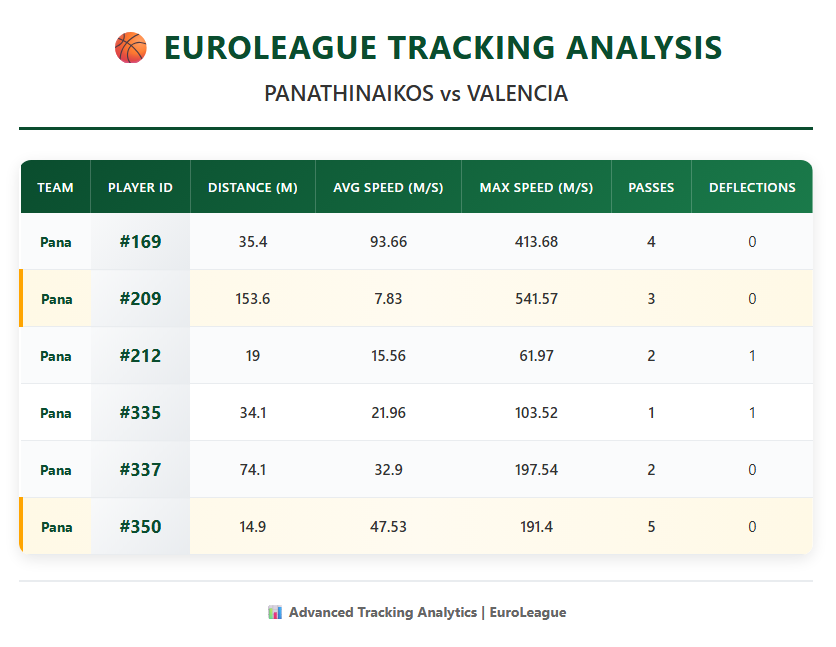Click the PLAYER ID column header
The height and width of the screenshot is (647, 836).
click(140, 188)
